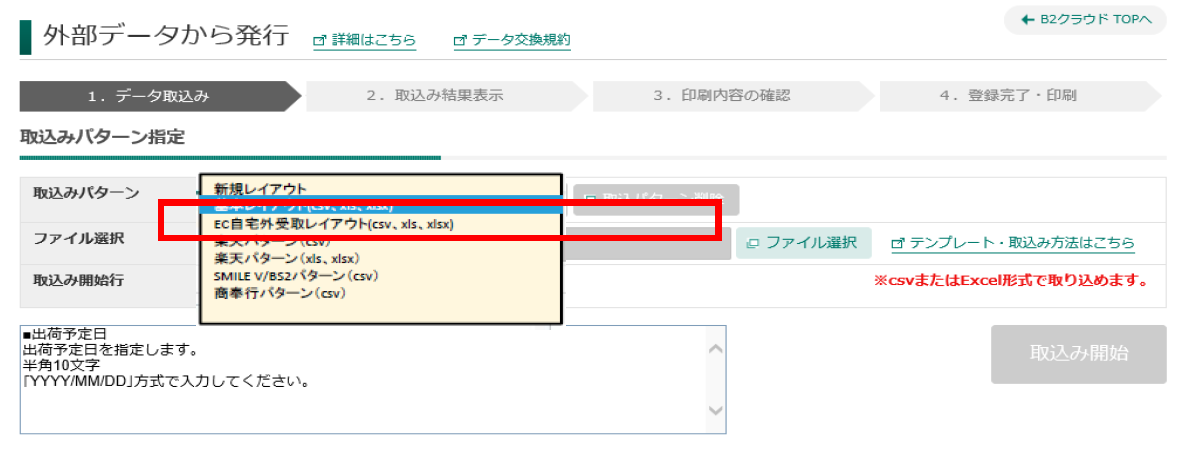The width and height of the screenshot is (1198, 472).
Task: Click the 取込み開始行 row label
Action: pyautogui.click(x=79, y=279)
